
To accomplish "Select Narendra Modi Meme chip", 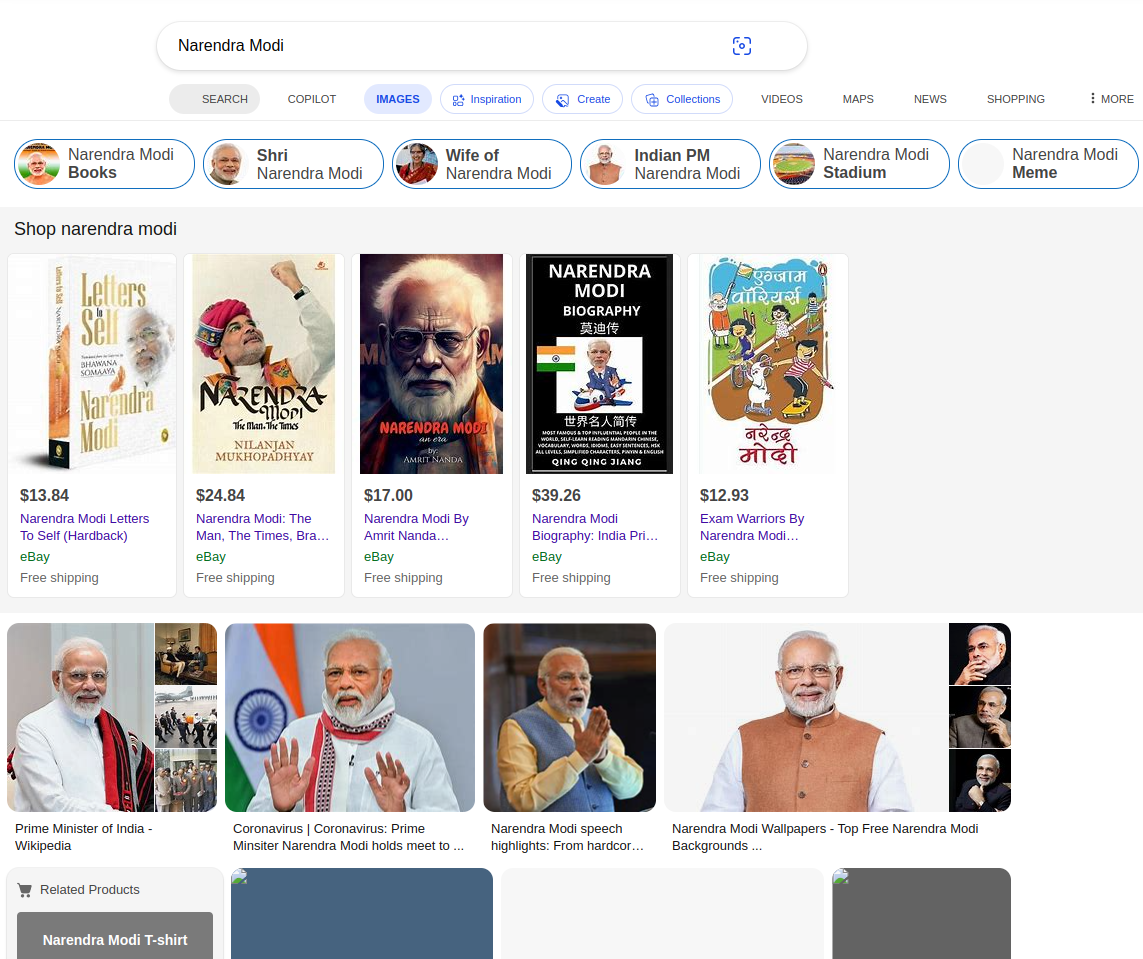I will tap(1048, 164).
